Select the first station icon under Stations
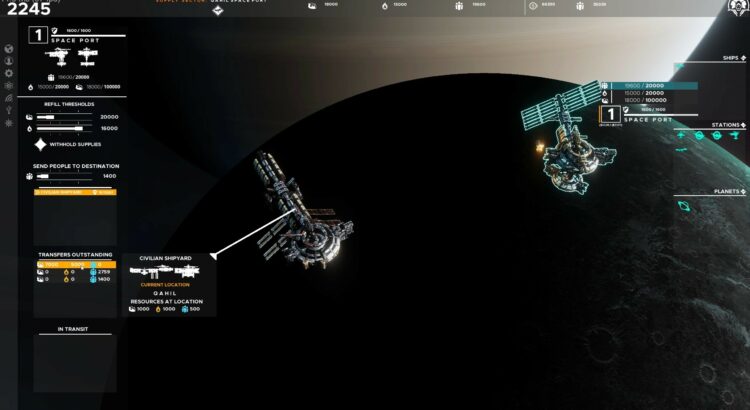The width and height of the screenshot is (750, 410). coord(682,135)
